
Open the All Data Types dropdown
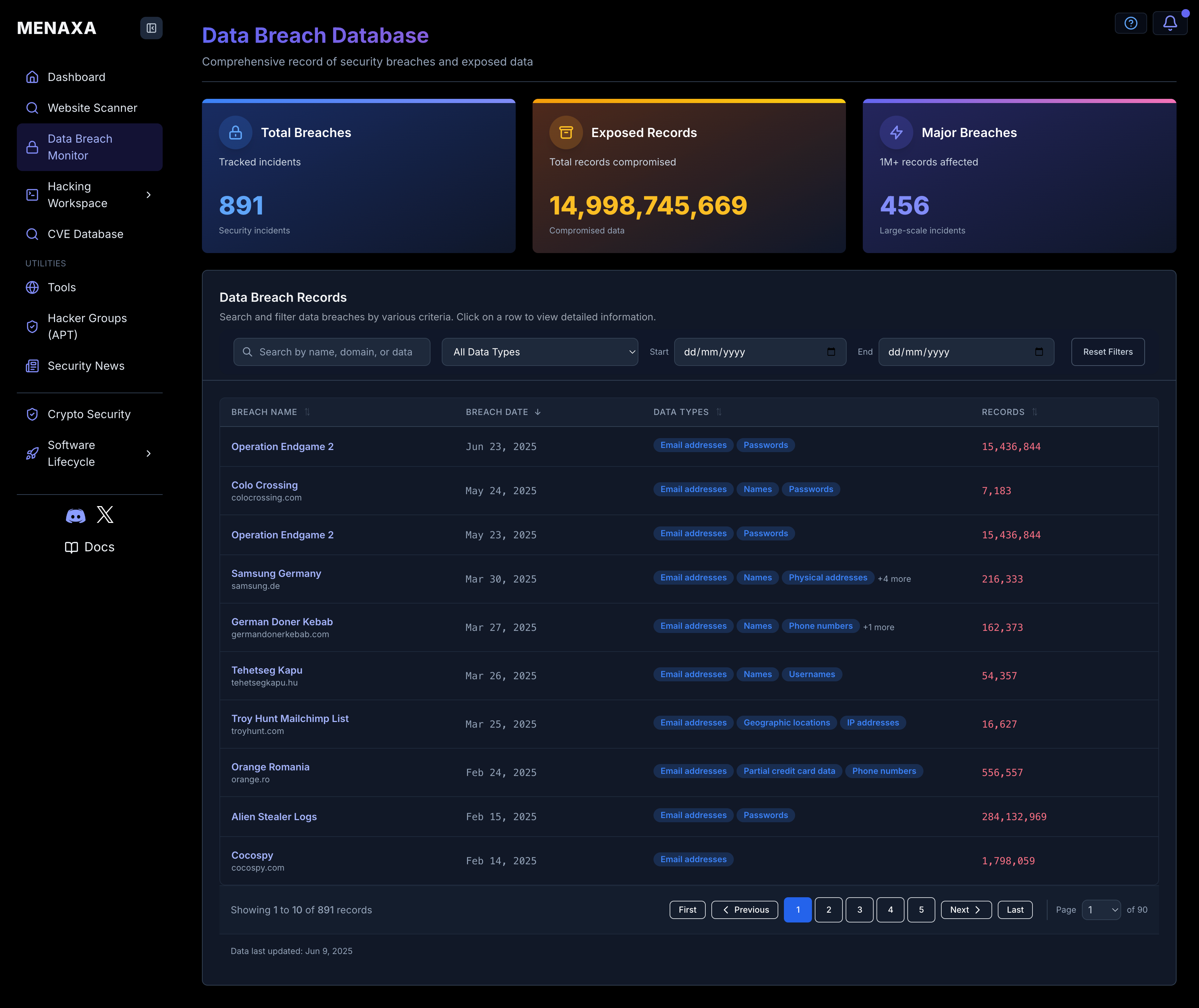click(540, 352)
